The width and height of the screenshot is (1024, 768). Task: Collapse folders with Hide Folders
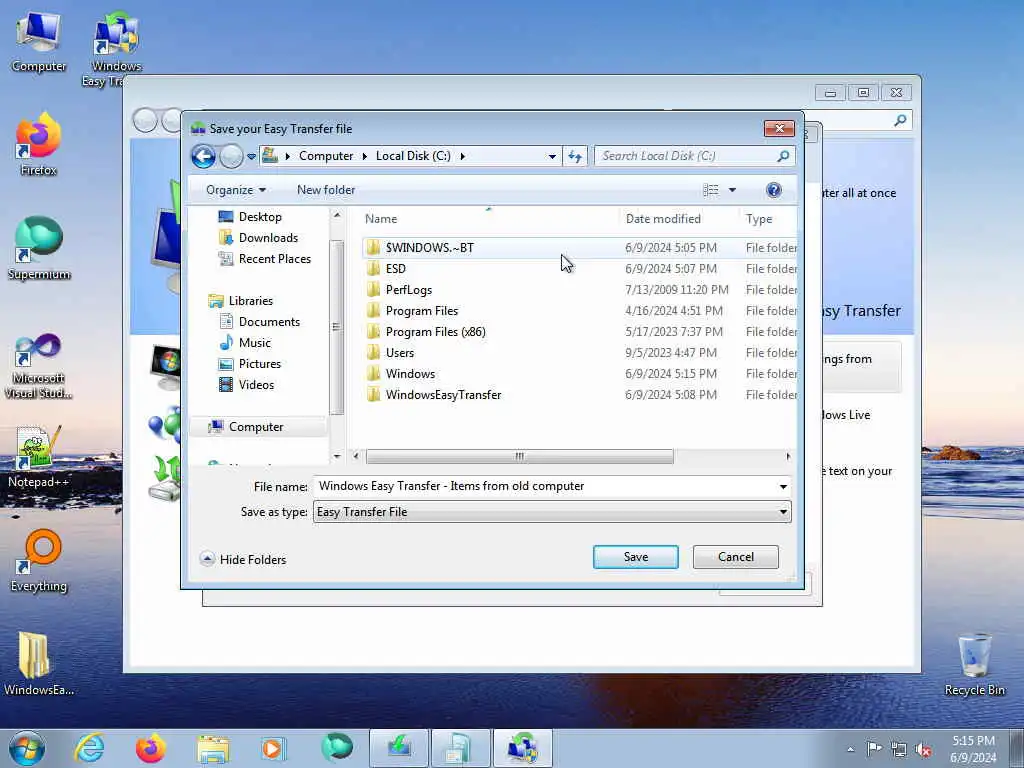click(243, 559)
